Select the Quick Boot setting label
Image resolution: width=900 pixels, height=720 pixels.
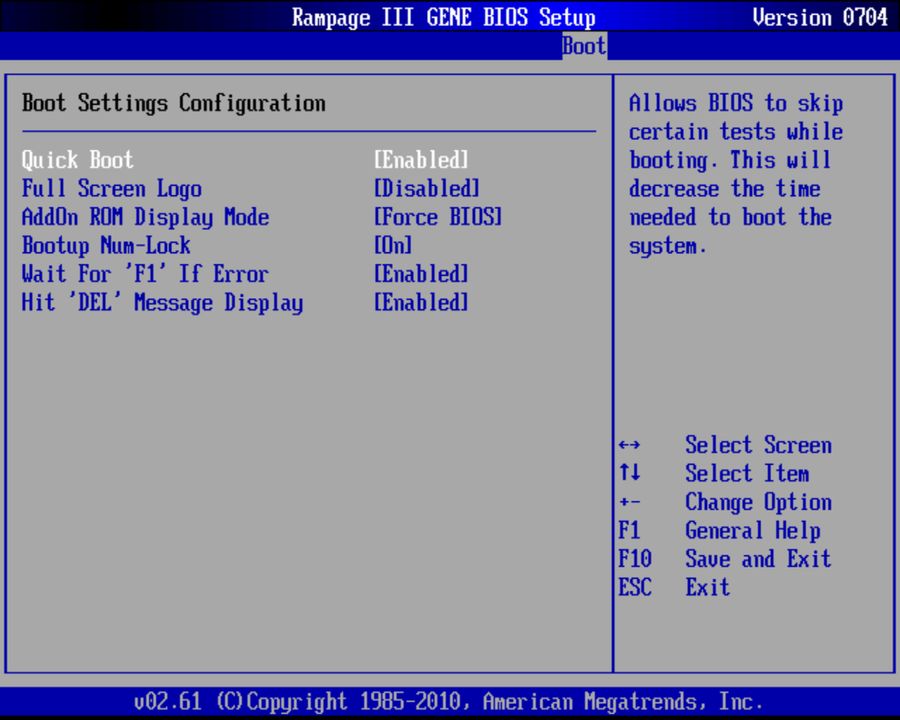point(77,160)
